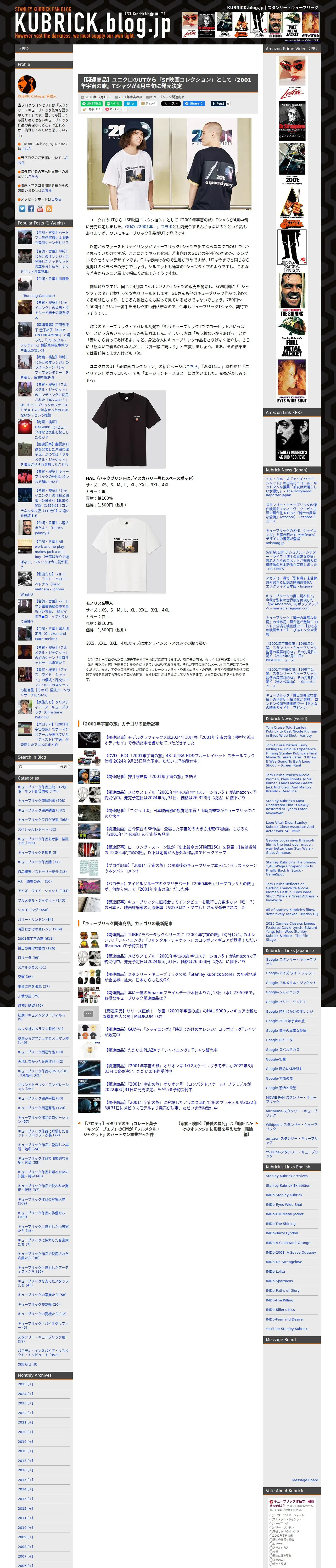
Task: Select the 2001年宇宙の旅 poll radio option
Action: pos(271,1536)
